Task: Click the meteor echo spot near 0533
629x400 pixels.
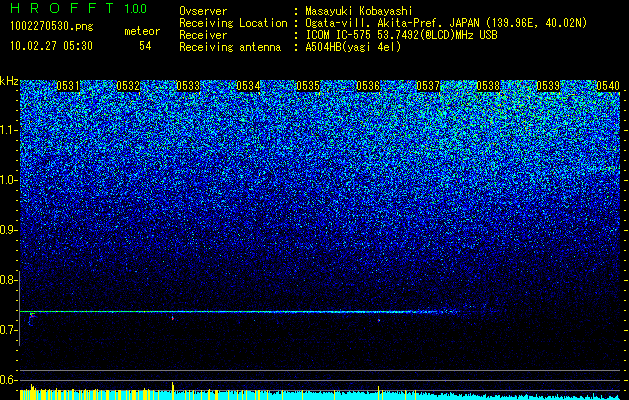Action: (x=173, y=318)
